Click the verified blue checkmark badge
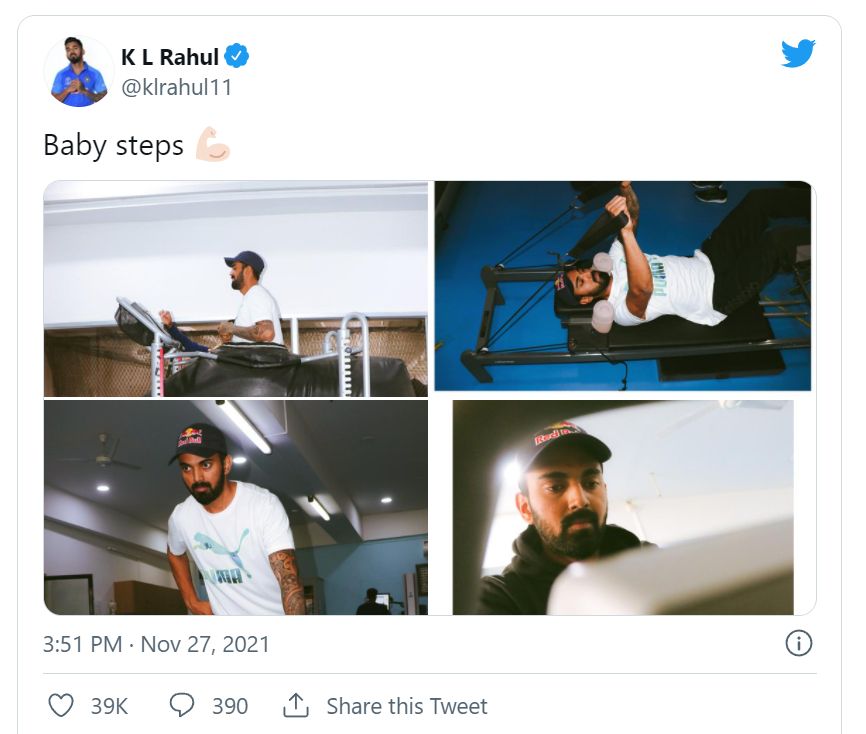This screenshot has width=866, height=734. [x=235, y=57]
